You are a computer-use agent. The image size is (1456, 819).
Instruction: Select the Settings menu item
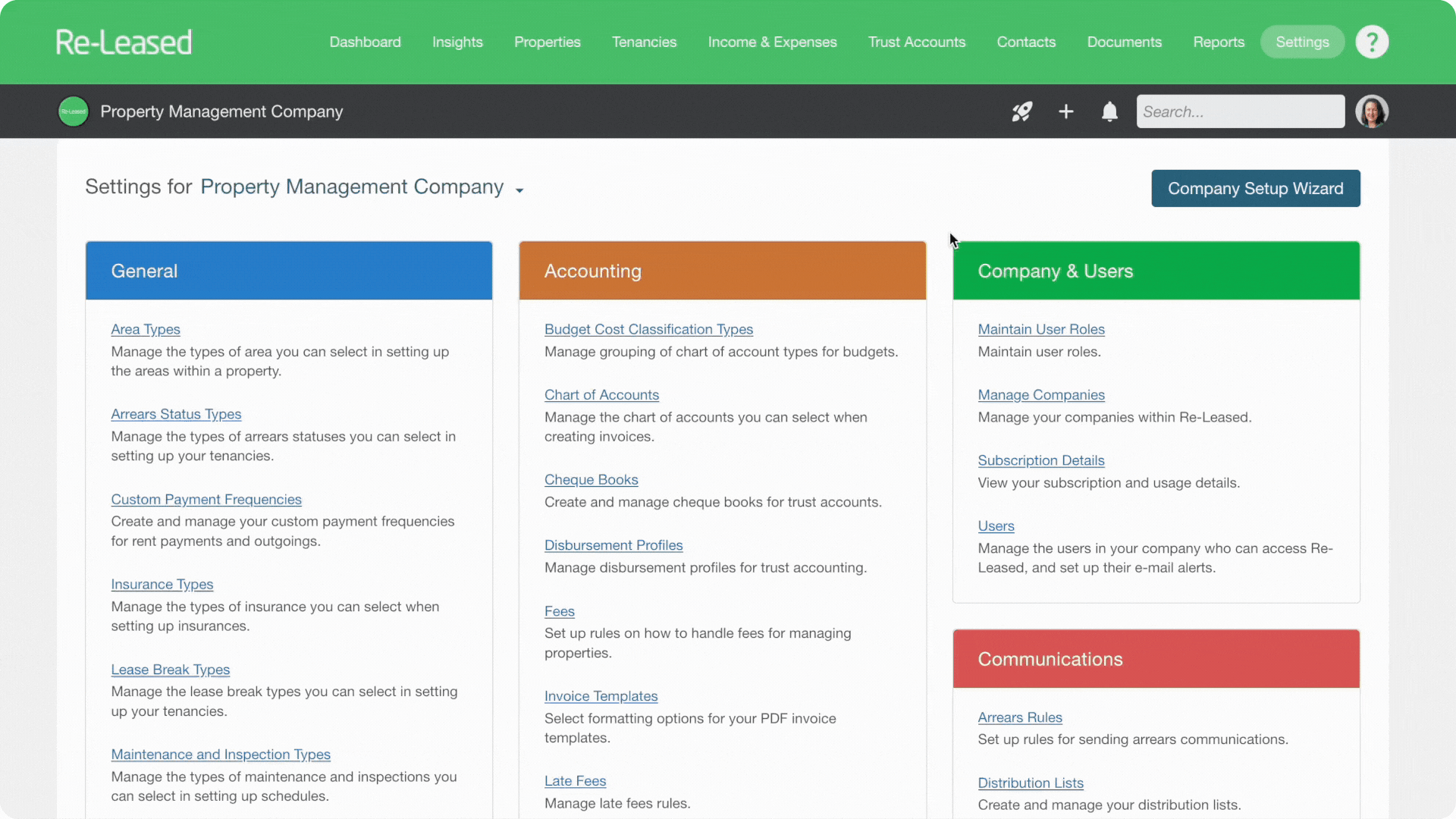1302,42
